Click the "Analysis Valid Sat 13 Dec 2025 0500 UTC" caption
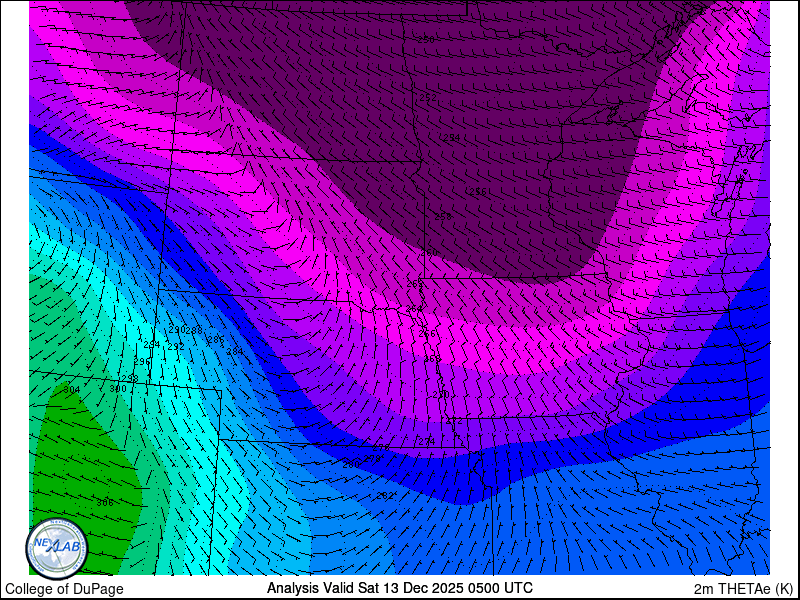Screen dimensions: 800x600 399,587
